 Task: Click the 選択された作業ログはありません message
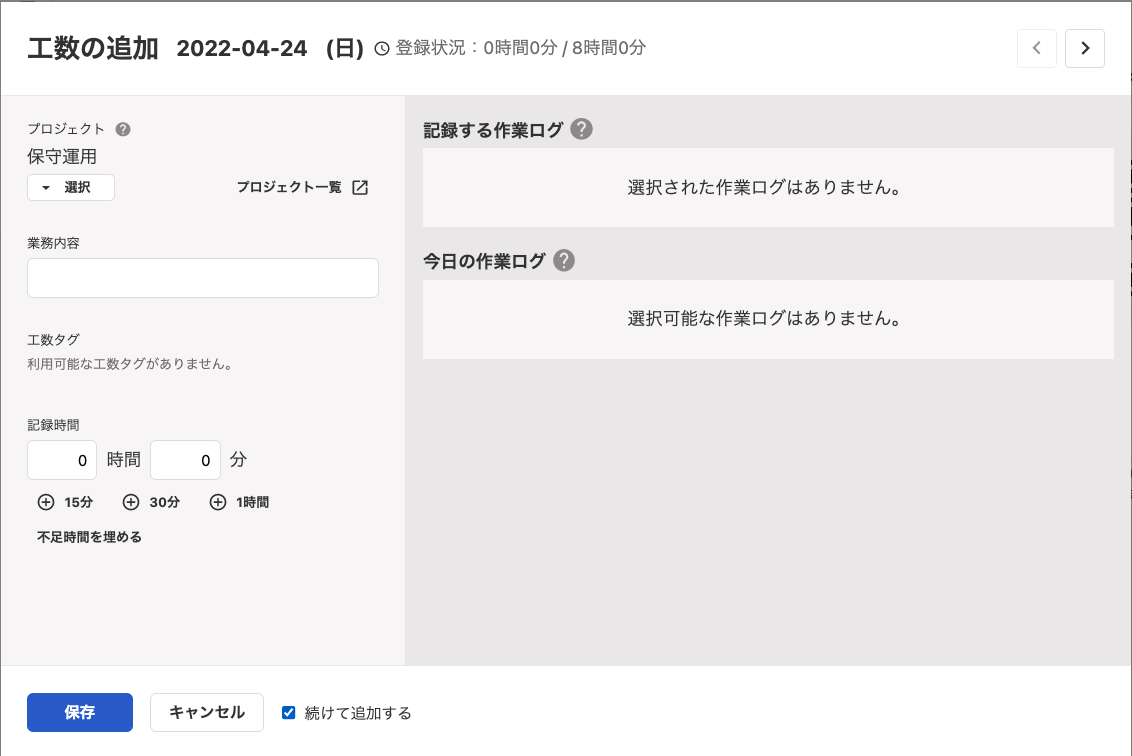pos(765,188)
